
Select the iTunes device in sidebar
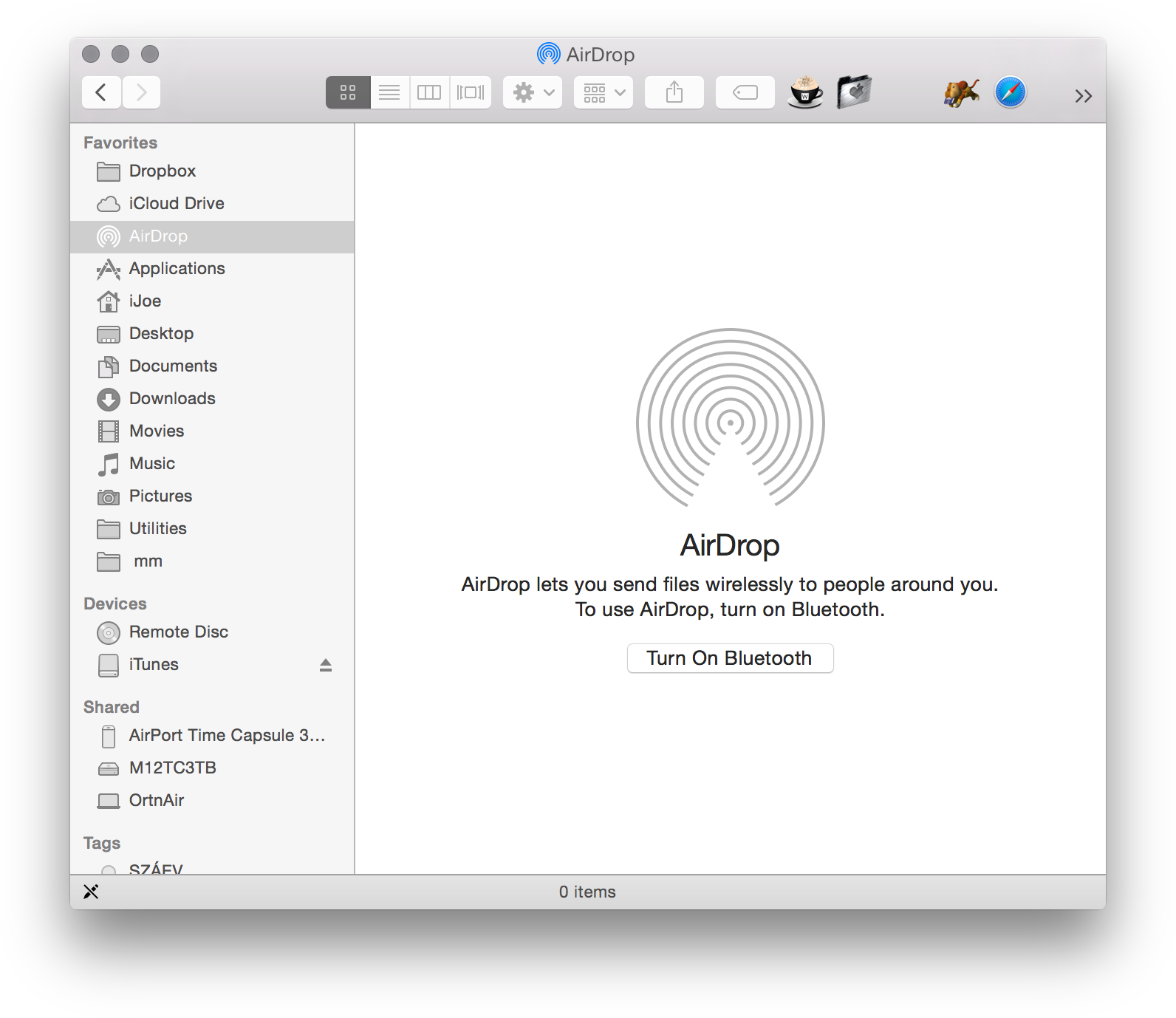(x=212, y=665)
